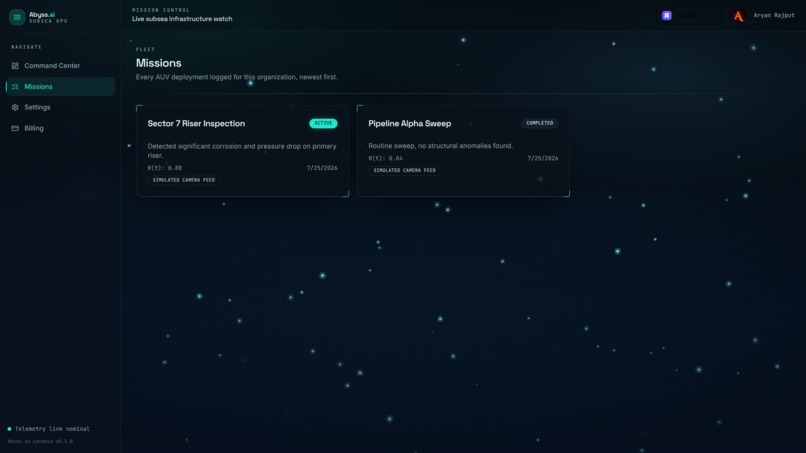Click the Settings gear icon
806x453 pixels.
(x=15, y=107)
